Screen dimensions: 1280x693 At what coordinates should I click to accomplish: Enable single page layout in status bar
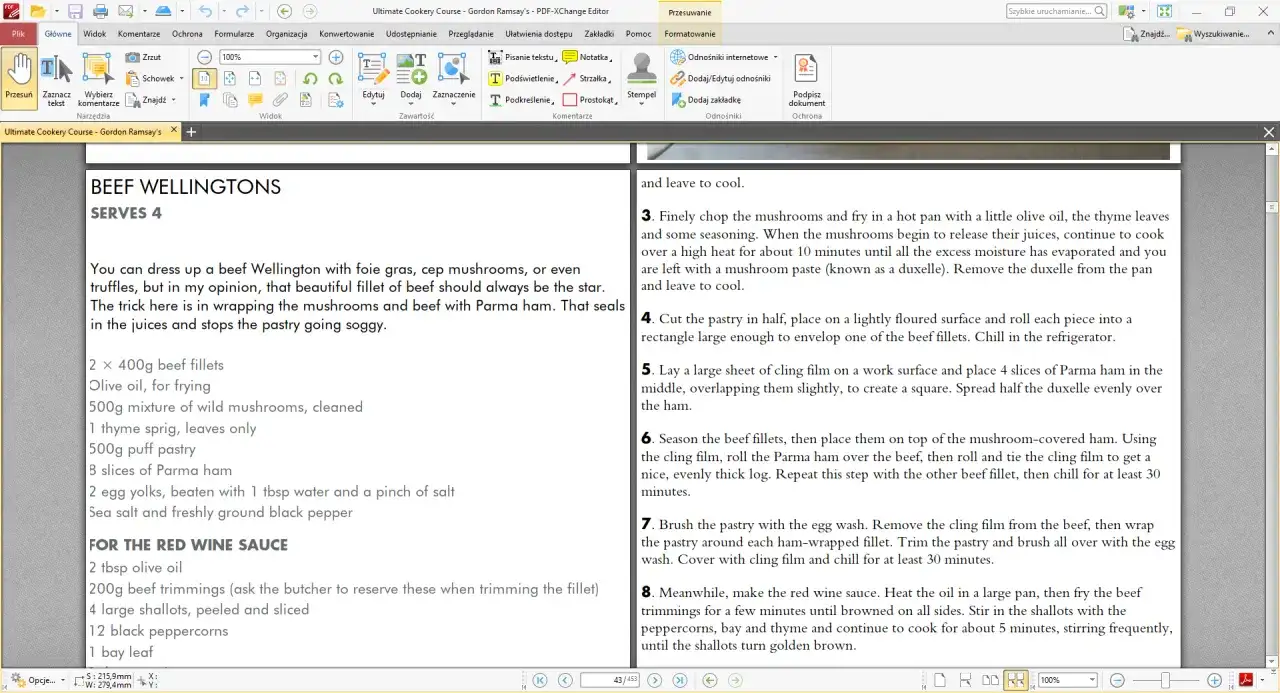[x=940, y=680]
